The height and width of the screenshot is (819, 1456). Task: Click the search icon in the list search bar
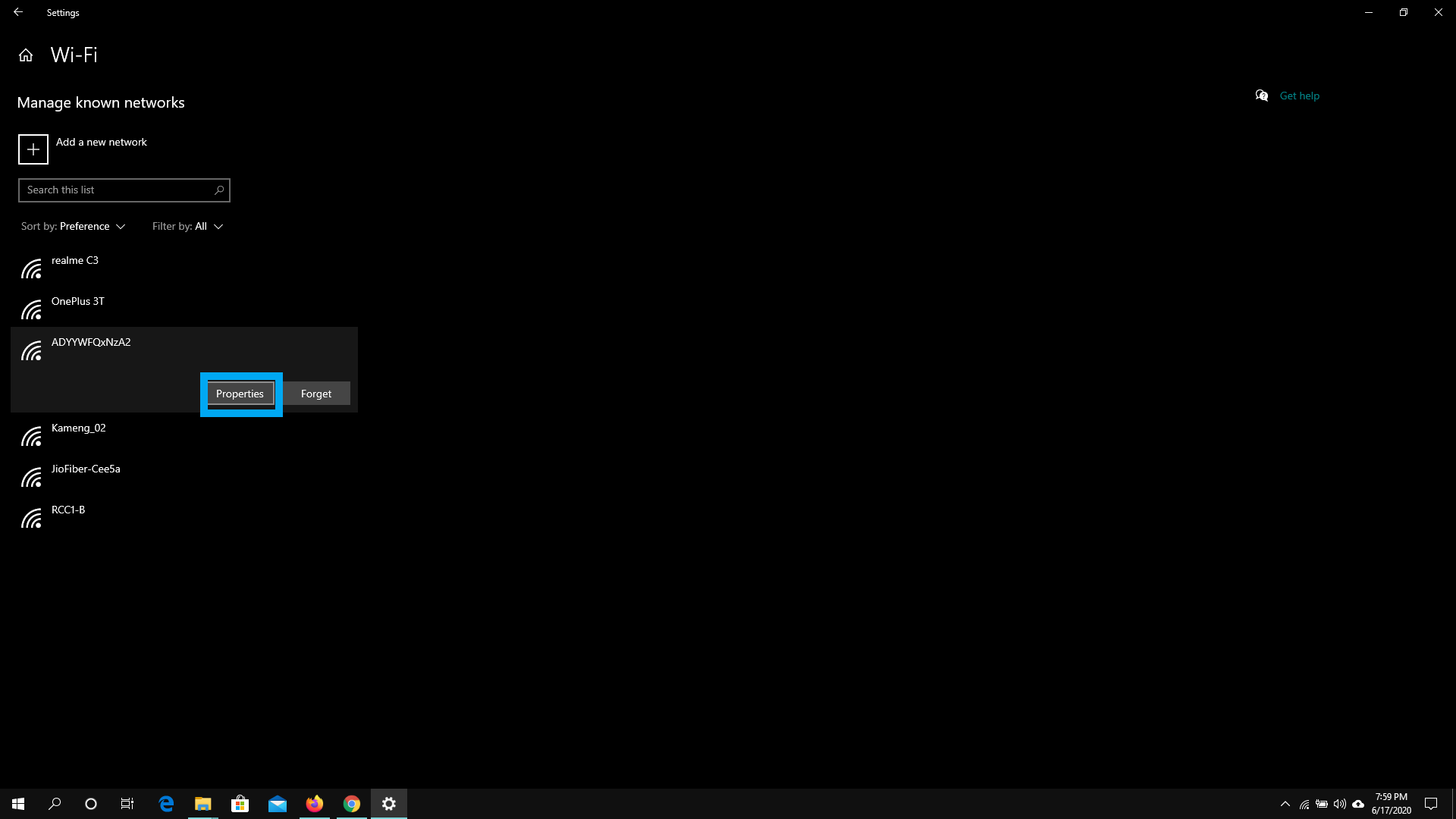coord(219,190)
